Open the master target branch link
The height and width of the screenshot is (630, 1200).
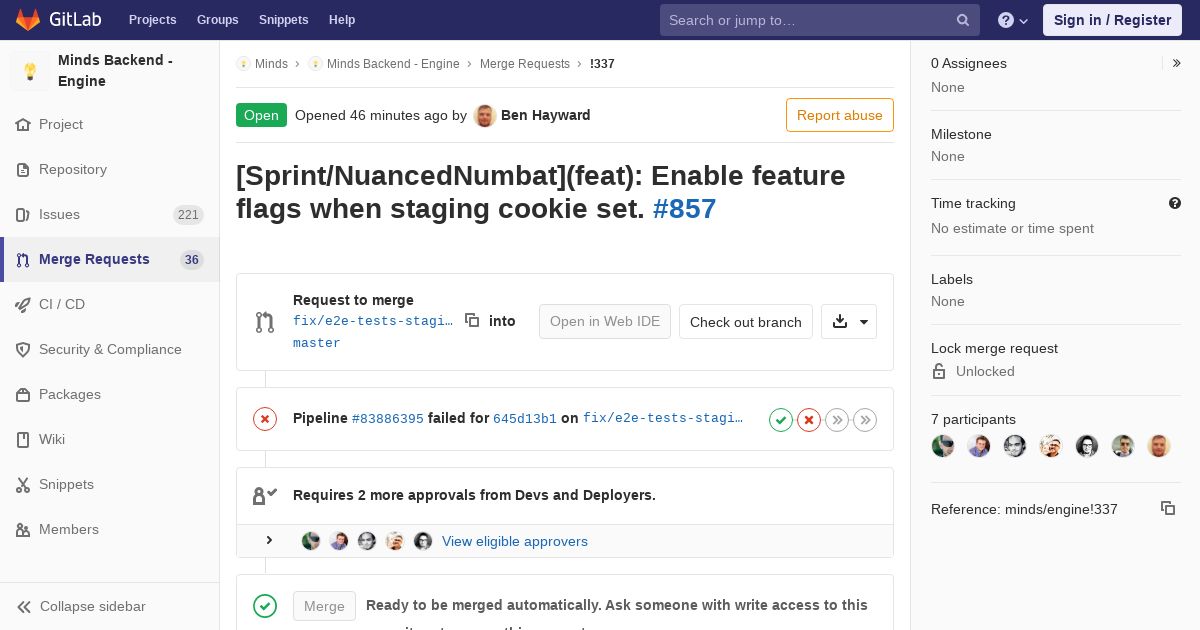click(317, 343)
